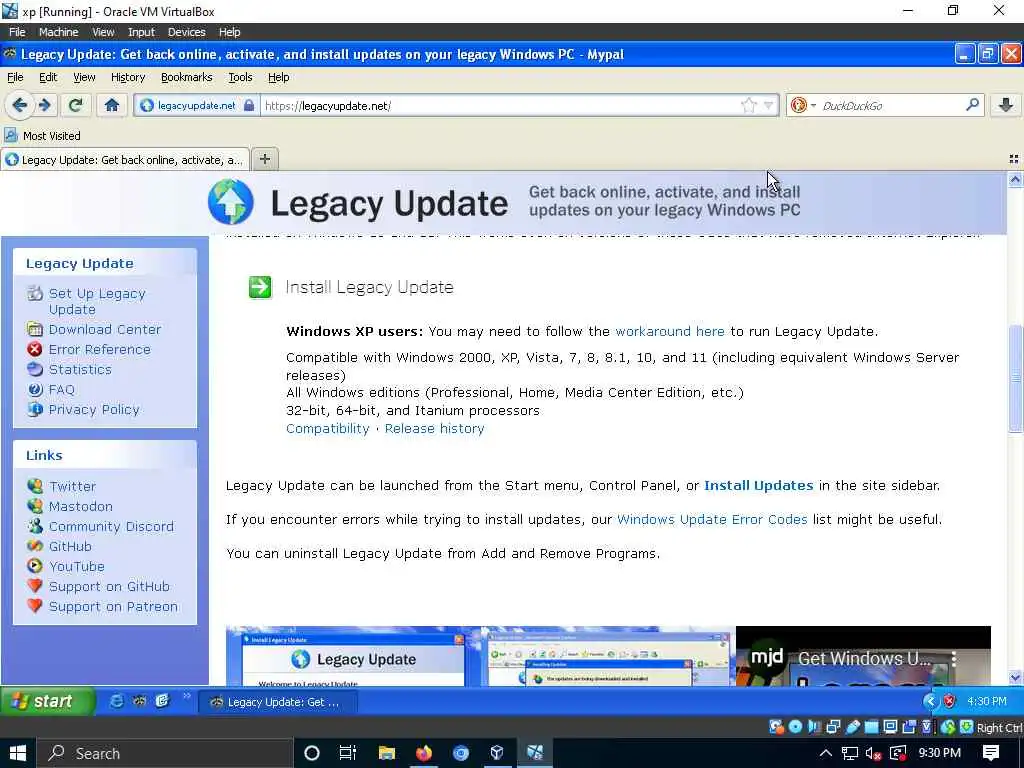This screenshot has height=768, width=1024.
Task: Click the green arrow Install Legacy Update icon
Action: coord(260,287)
